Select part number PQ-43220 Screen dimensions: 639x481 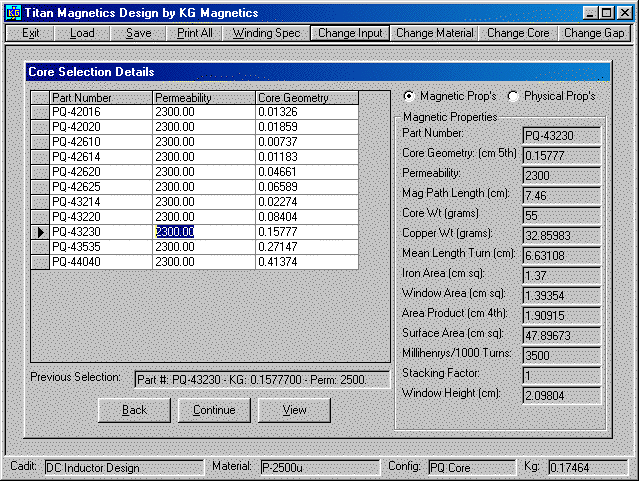tap(101, 217)
